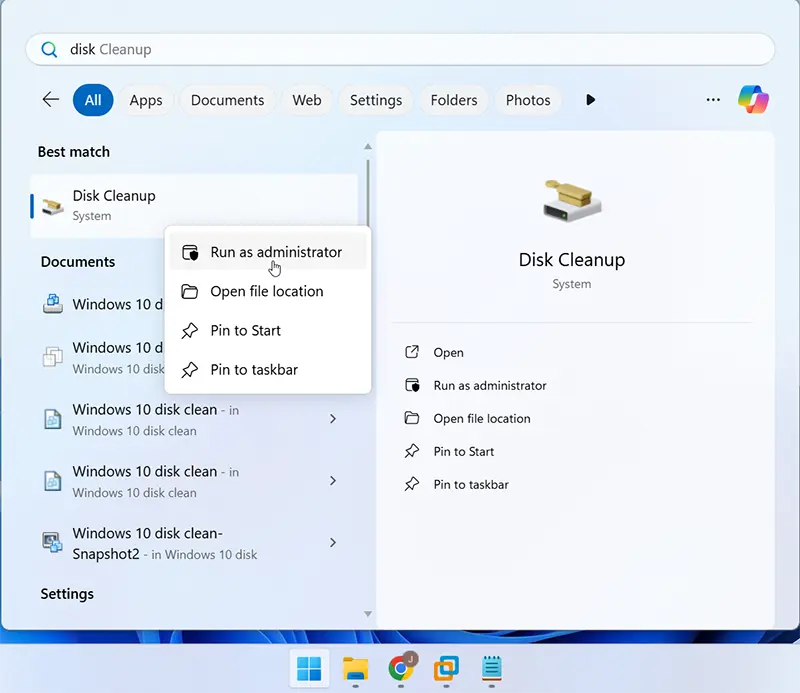Show more filters with the play arrow
Screen dimensions: 800x693
(590, 100)
